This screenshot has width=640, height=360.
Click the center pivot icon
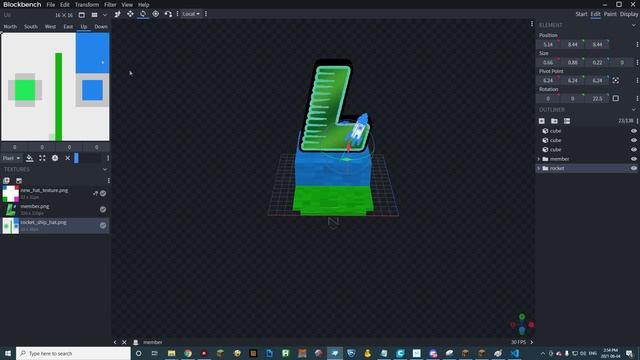point(616,80)
